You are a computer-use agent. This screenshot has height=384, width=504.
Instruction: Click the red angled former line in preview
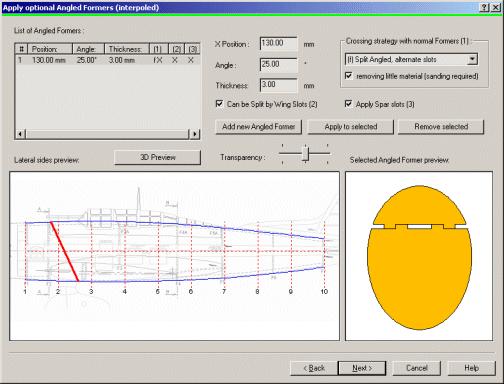pyautogui.click(x=64, y=251)
